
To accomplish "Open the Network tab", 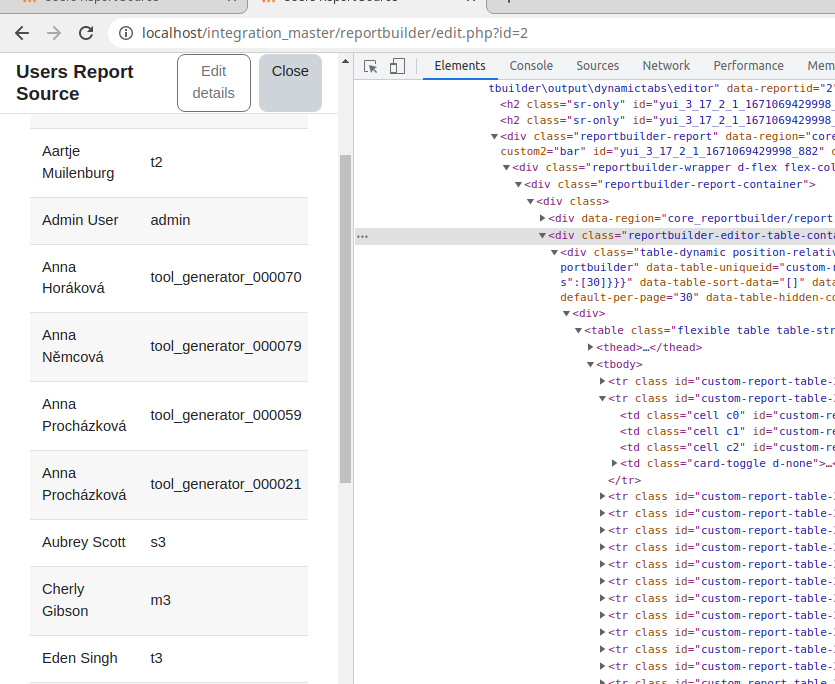I will tap(666, 66).
